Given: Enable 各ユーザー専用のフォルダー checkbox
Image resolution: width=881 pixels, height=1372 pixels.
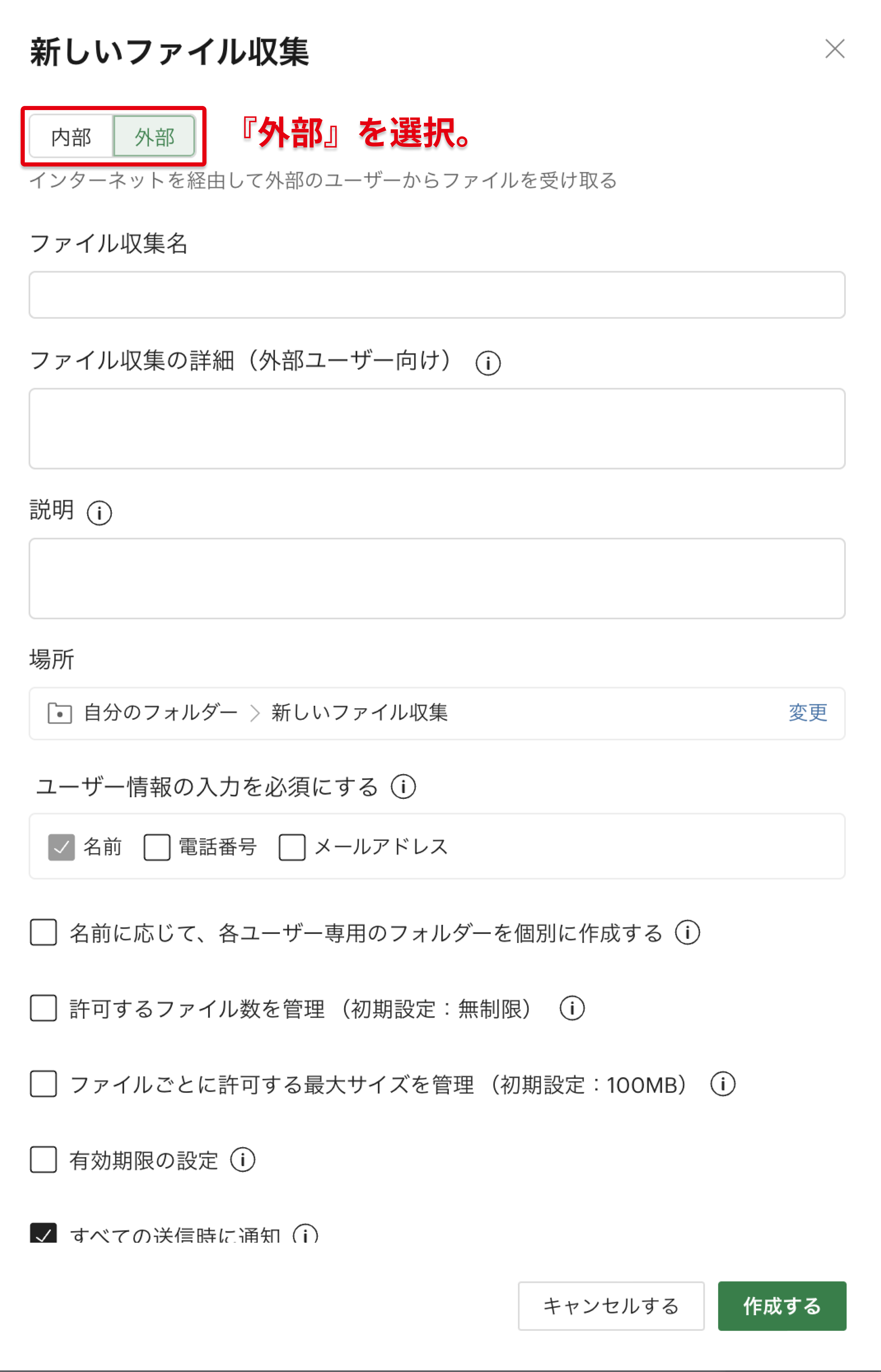Looking at the screenshot, I should 43,933.
